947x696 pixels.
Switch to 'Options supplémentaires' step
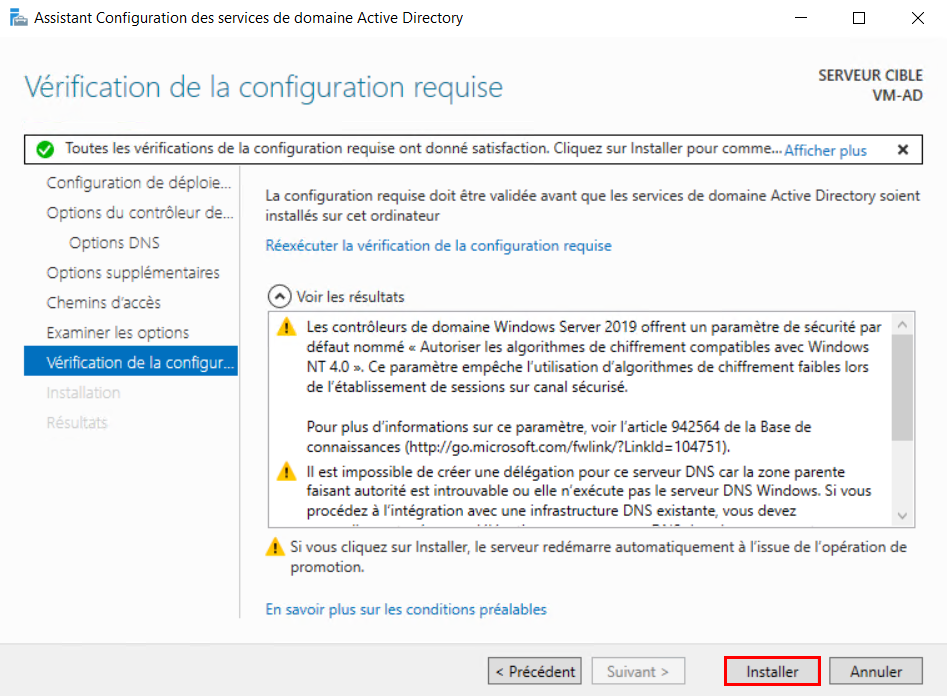133,273
